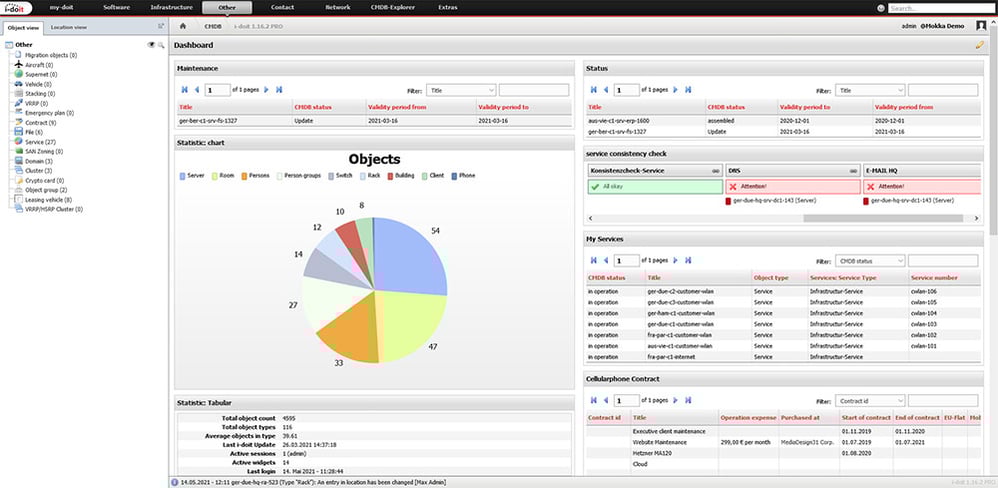Open the Network top menu
Image resolution: width=998 pixels, height=488 pixels.
(x=337, y=8)
